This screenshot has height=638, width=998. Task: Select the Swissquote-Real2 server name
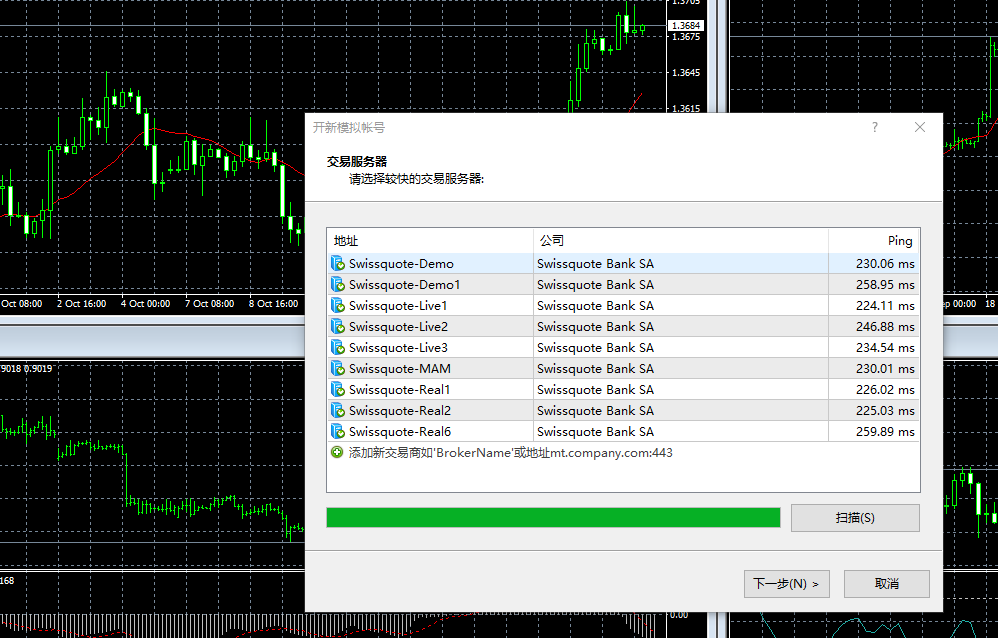pyautogui.click(x=400, y=411)
